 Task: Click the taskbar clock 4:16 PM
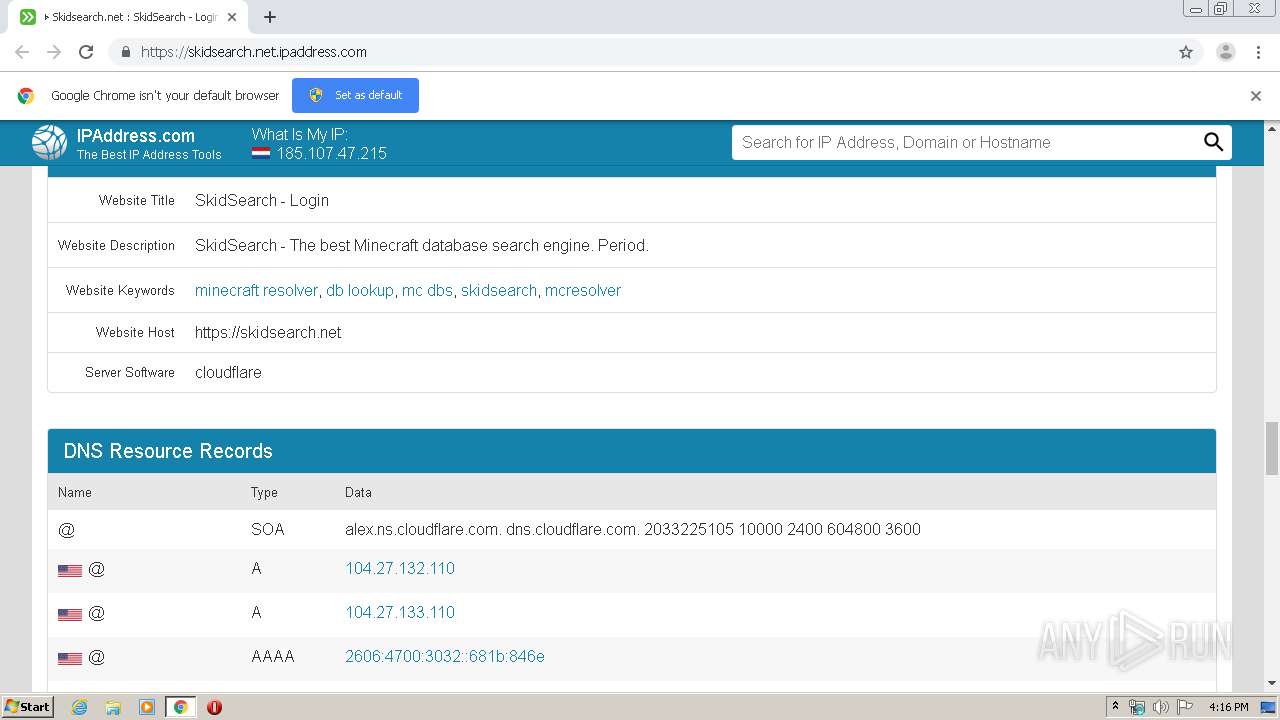[1229, 707]
